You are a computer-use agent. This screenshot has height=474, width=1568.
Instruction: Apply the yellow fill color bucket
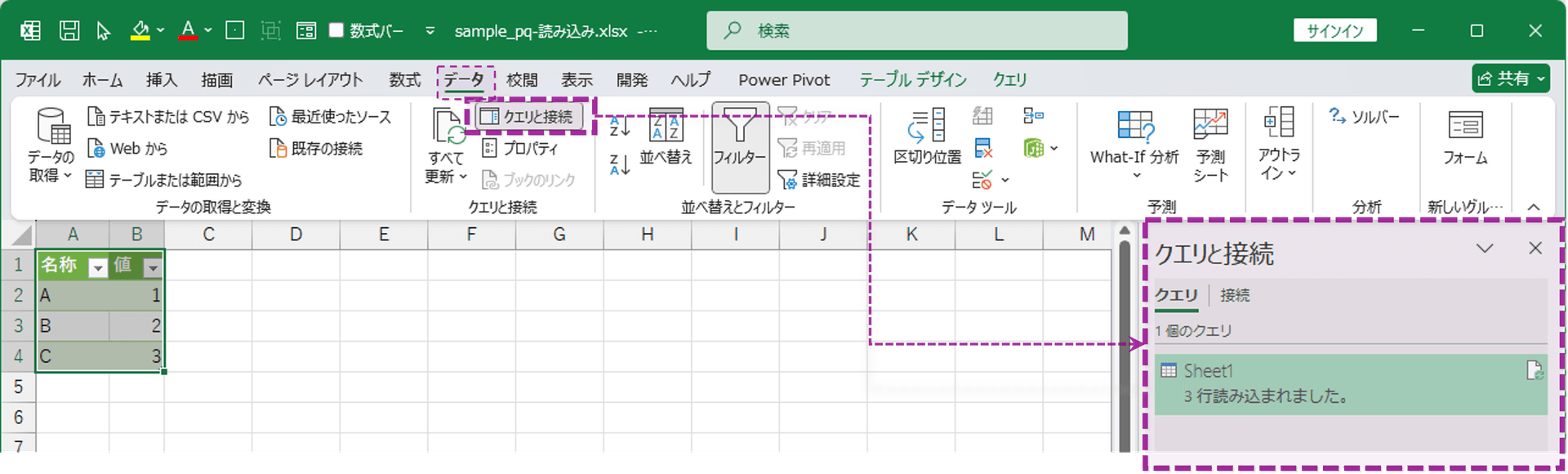tap(140, 31)
